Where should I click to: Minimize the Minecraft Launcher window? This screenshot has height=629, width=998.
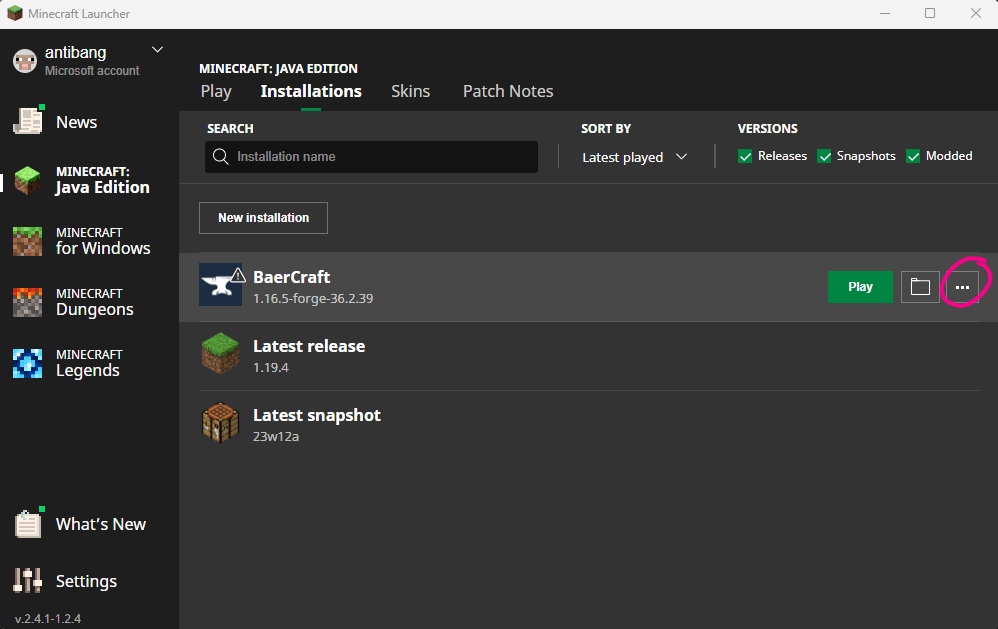click(x=885, y=13)
